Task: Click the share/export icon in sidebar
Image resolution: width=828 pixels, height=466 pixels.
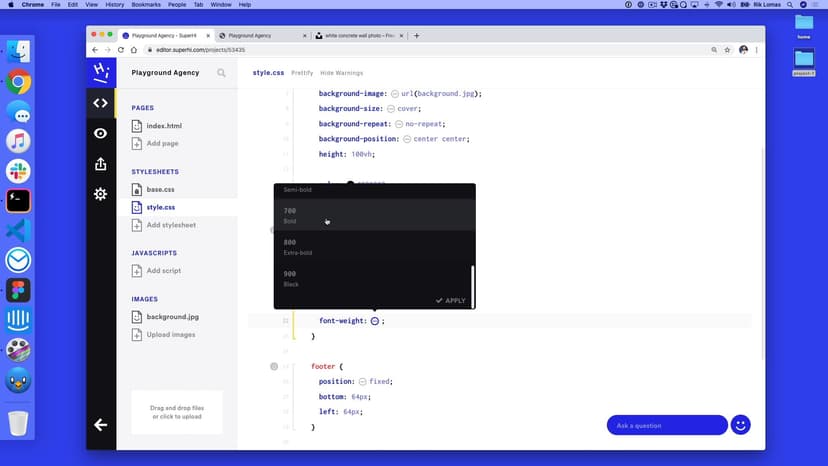Action: [100, 164]
